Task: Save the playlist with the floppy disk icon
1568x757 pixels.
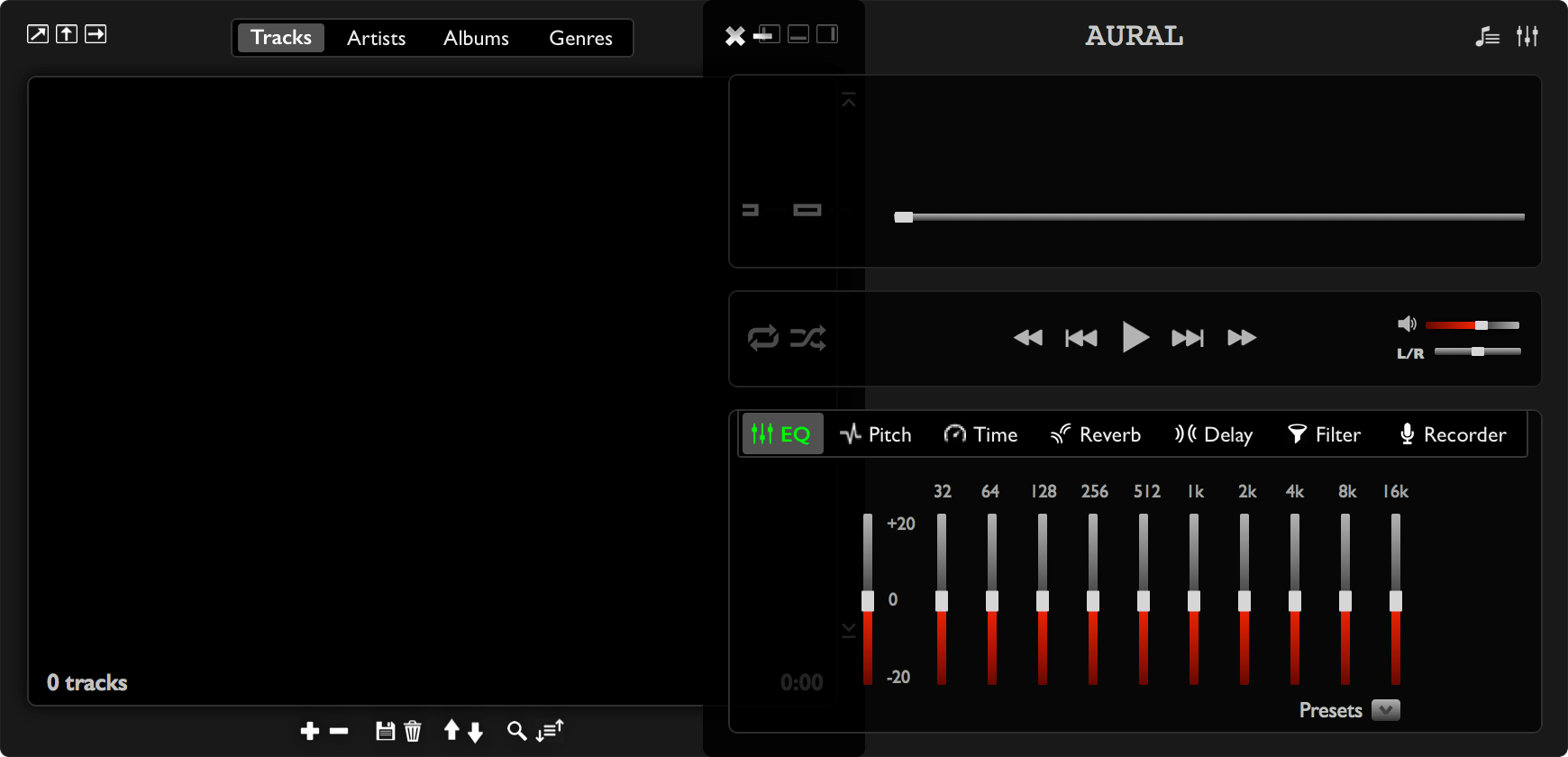Action: pos(386,731)
